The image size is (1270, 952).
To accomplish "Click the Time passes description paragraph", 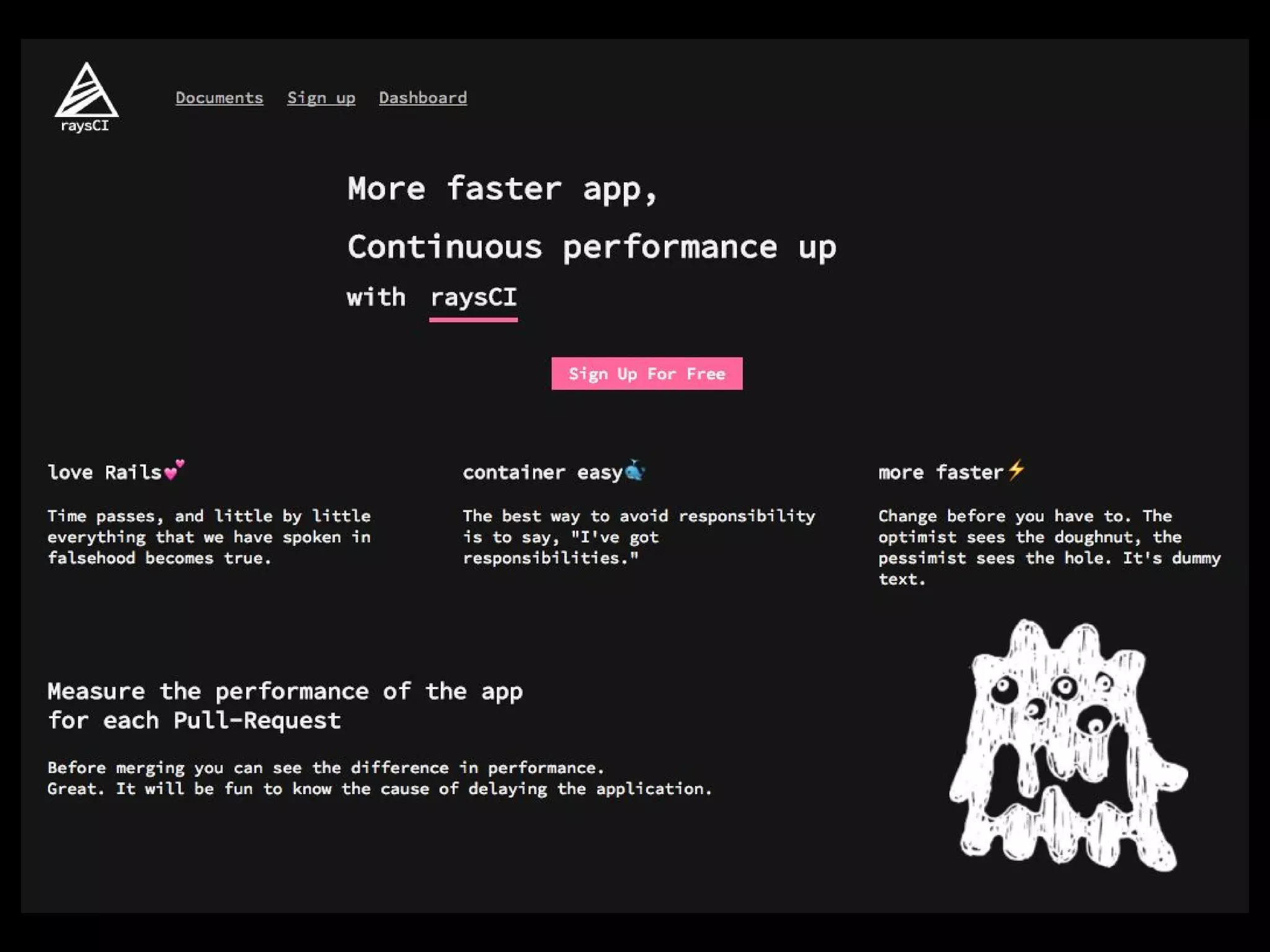I will [x=209, y=537].
